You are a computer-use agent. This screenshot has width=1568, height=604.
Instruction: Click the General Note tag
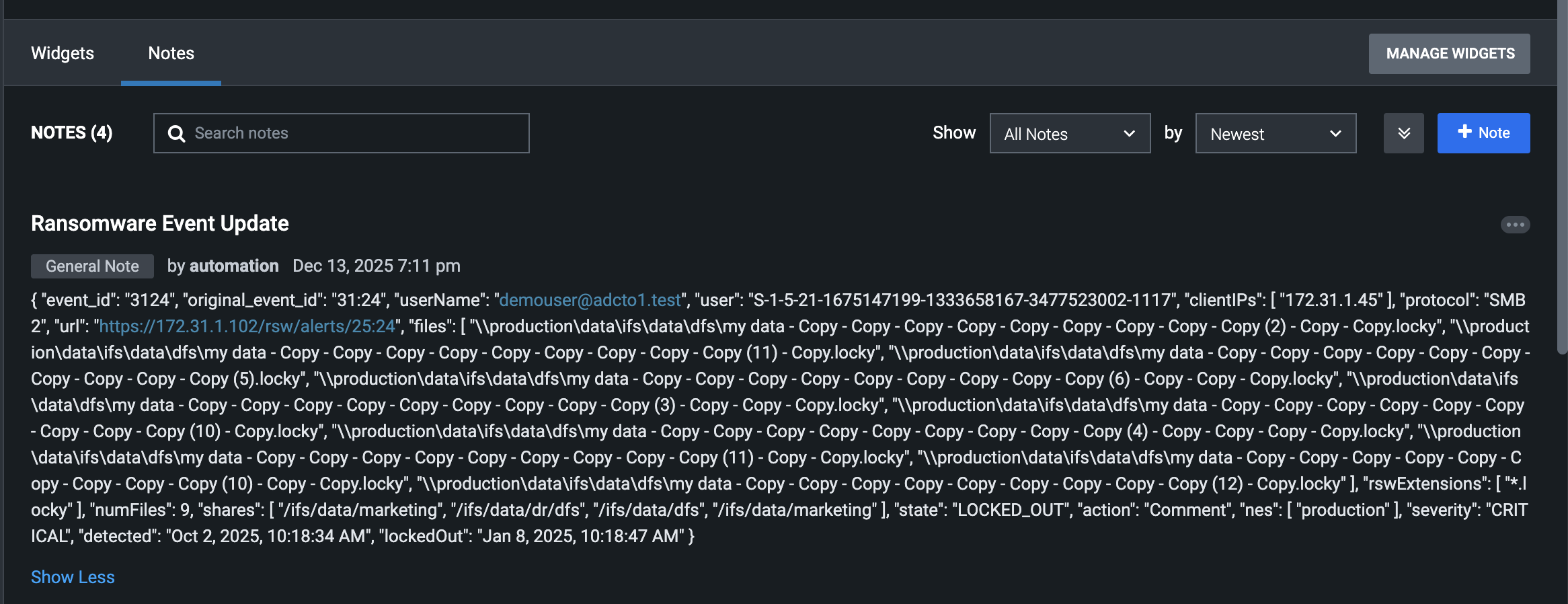tap(92, 266)
